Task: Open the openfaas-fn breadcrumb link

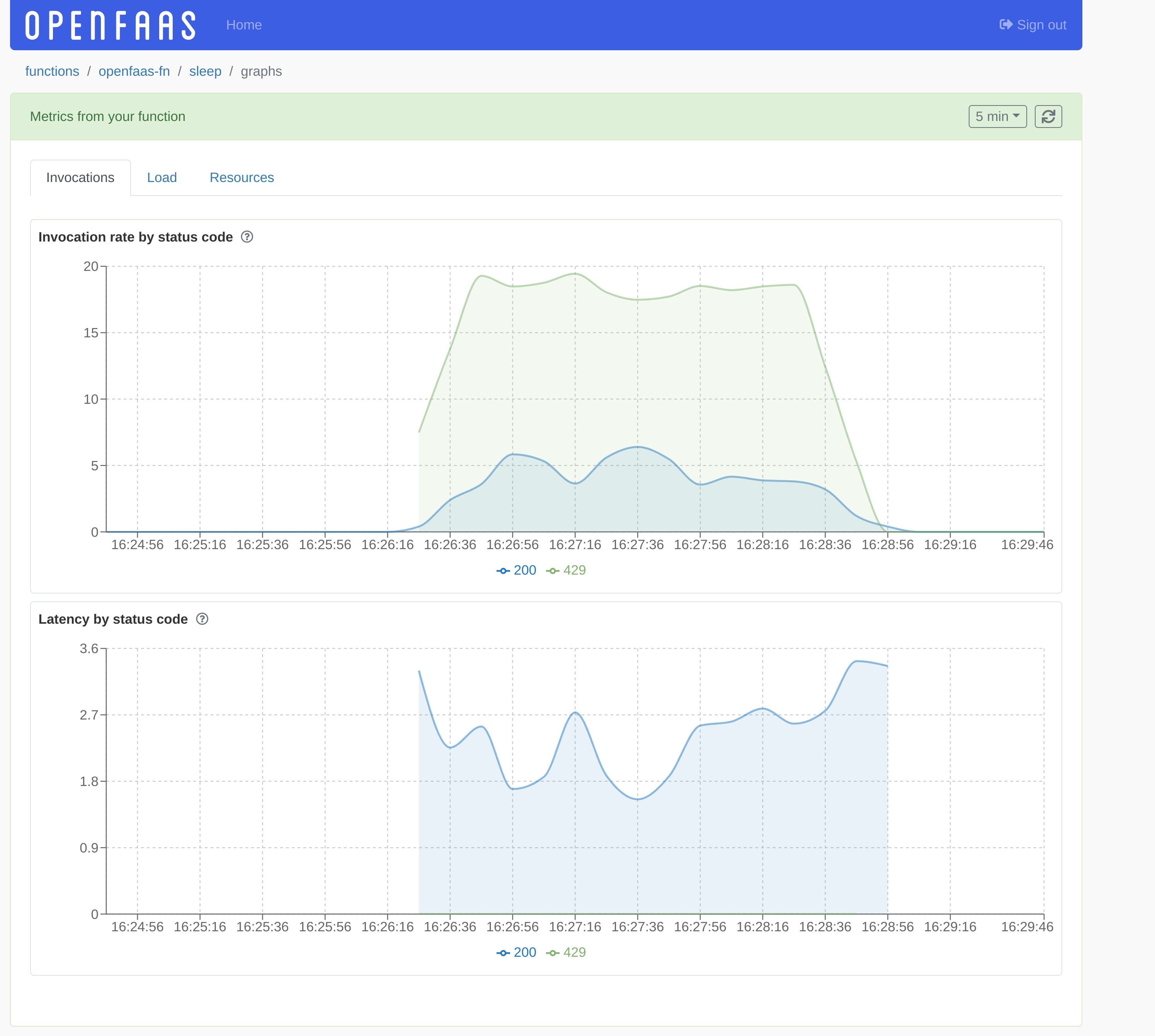Action: (134, 71)
